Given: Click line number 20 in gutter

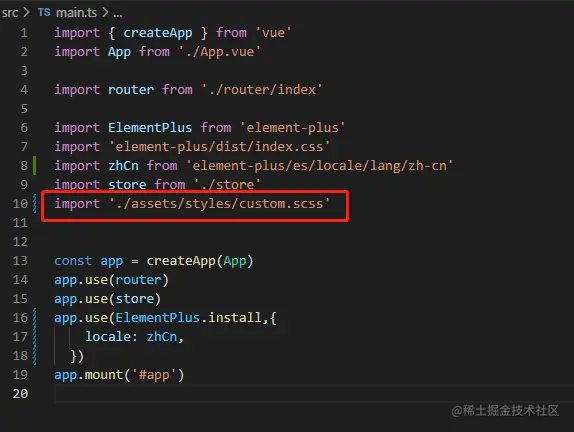Looking at the screenshot, I should coord(20,394).
